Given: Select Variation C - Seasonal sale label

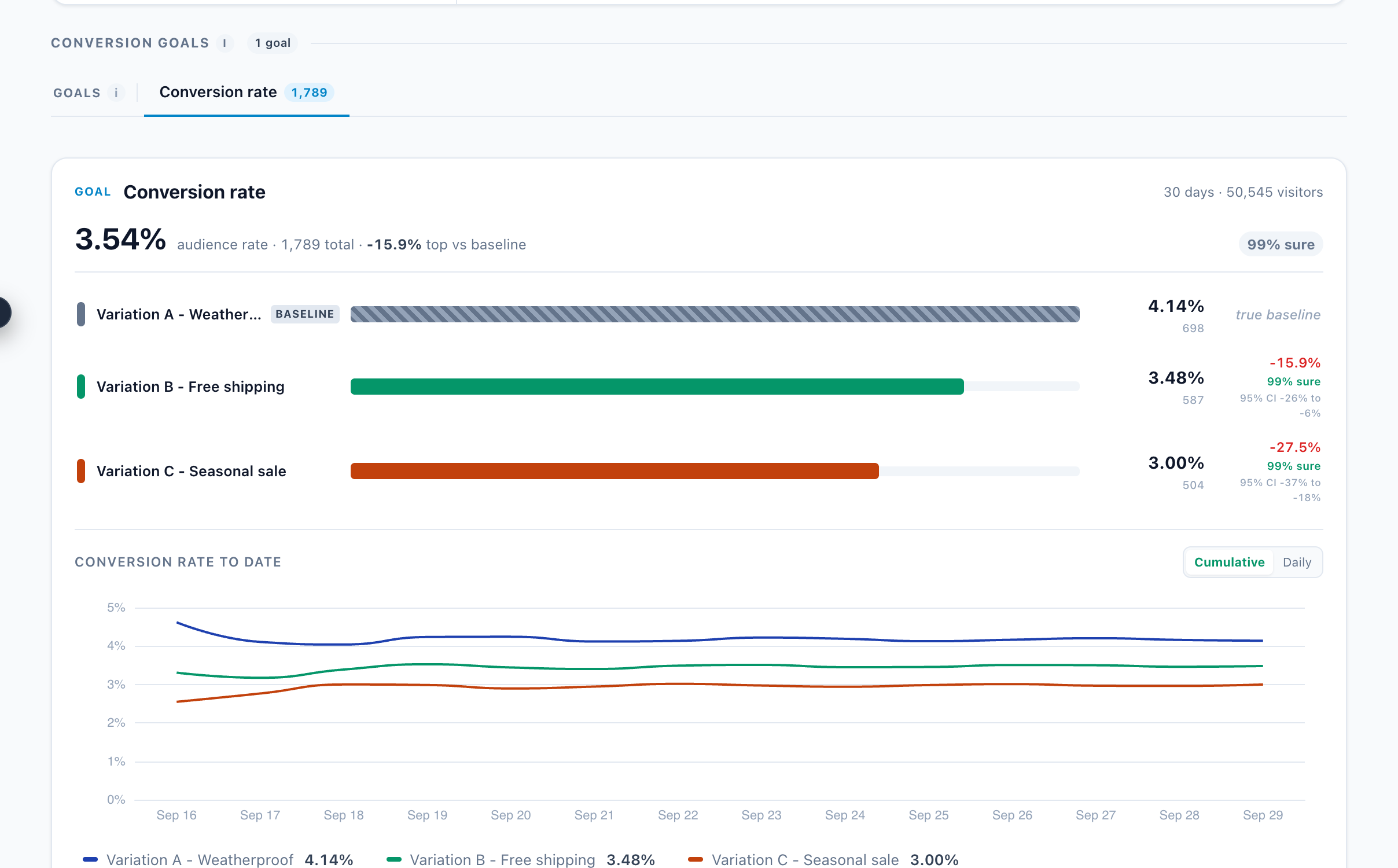Looking at the screenshot, I should click(x=192, y=471).
